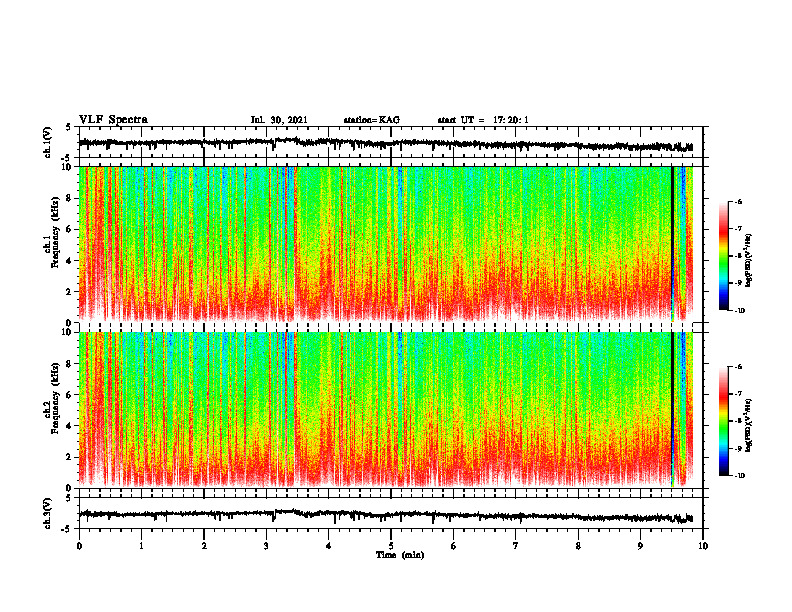Click the date 'Jul 30, 2021' in header
792x612 pixels.
[x=279, y=120]
